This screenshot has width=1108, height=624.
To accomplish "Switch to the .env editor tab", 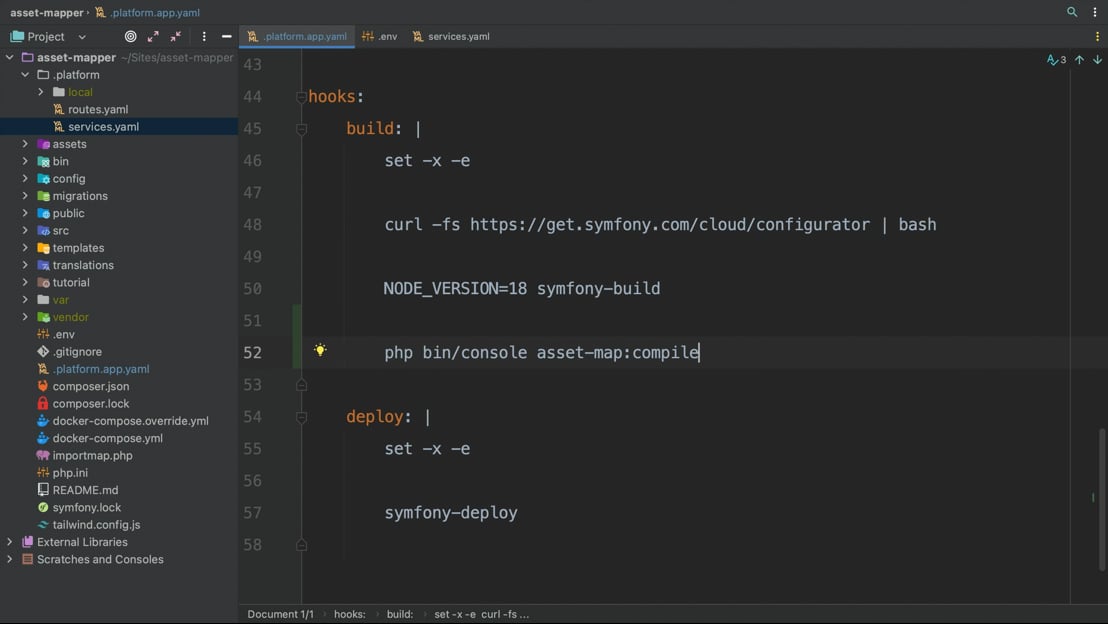I will (x=379, y=36).
